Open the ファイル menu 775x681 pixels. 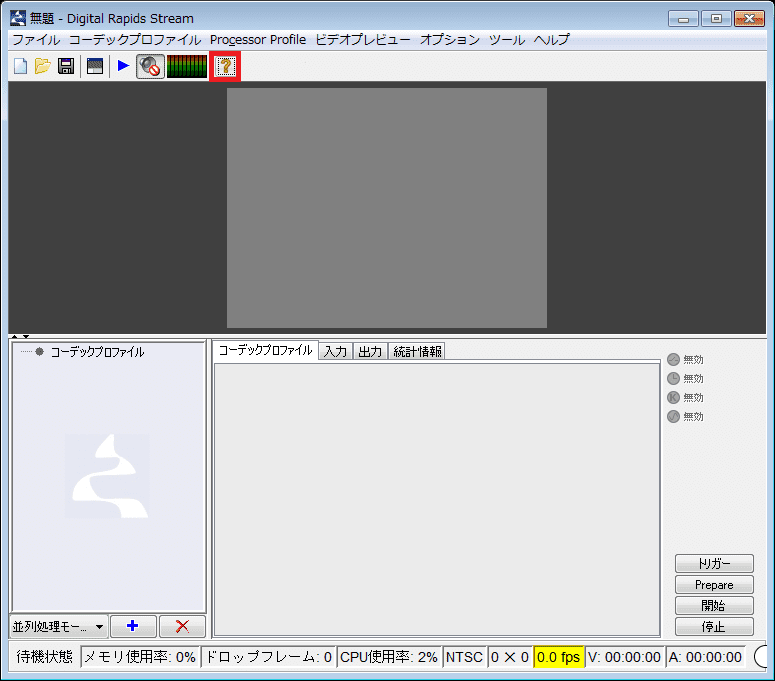pyautogui.click(x=36, y=40)
